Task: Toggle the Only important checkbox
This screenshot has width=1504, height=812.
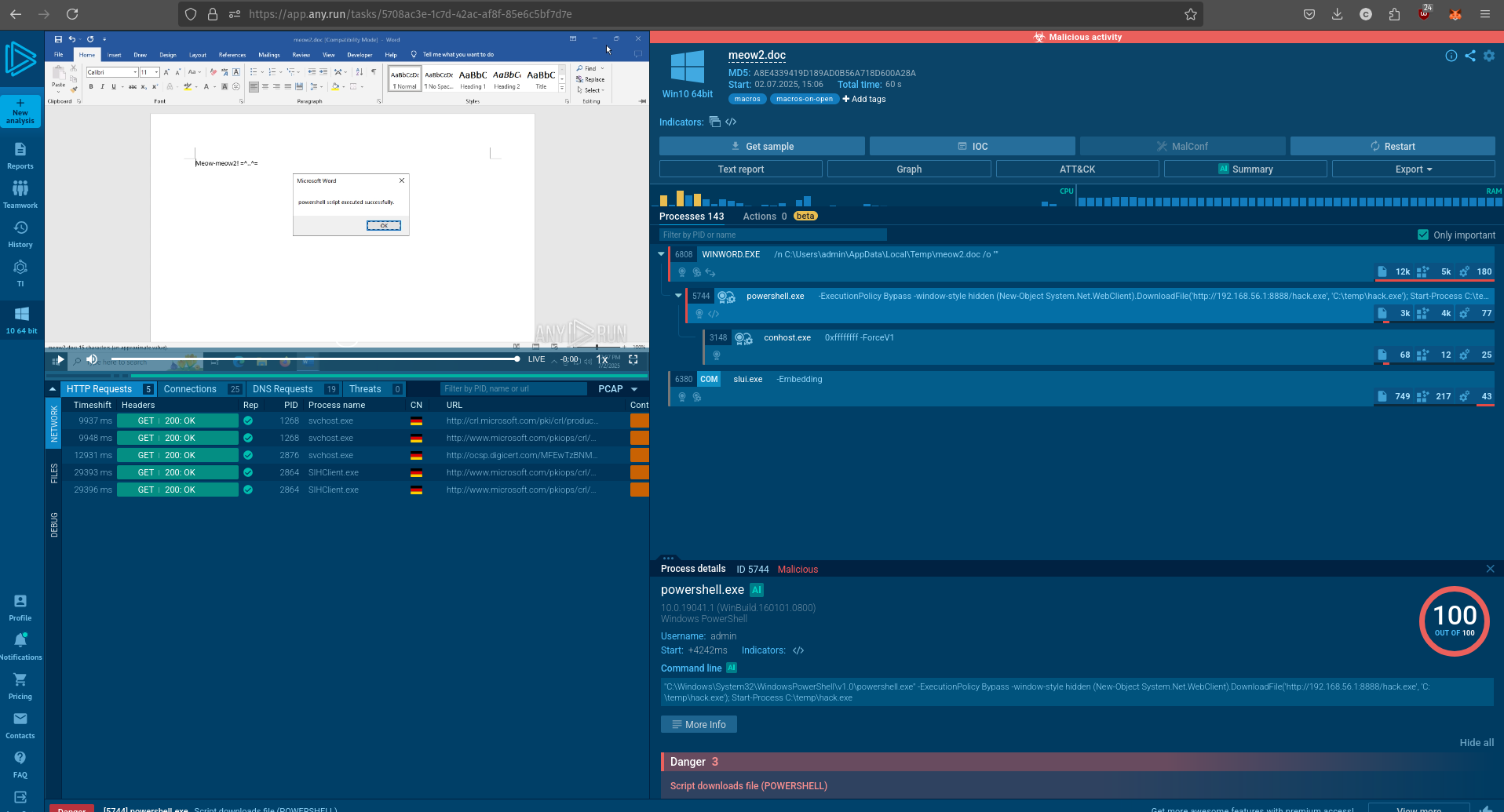Action: (x=1423, y=235)
